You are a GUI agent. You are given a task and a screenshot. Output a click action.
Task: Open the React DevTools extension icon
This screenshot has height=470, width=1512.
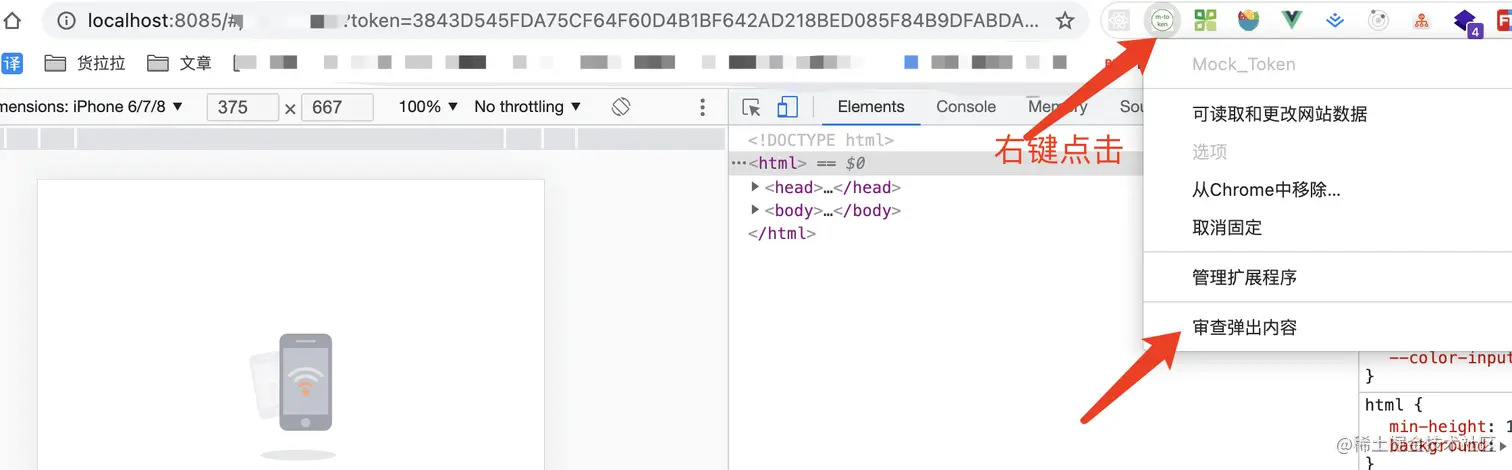[1119, 20]
